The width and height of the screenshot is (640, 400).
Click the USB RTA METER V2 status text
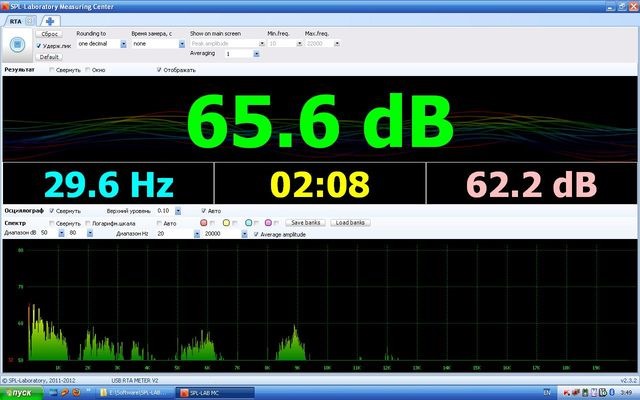pyautogui.click(x=135, y=380)
